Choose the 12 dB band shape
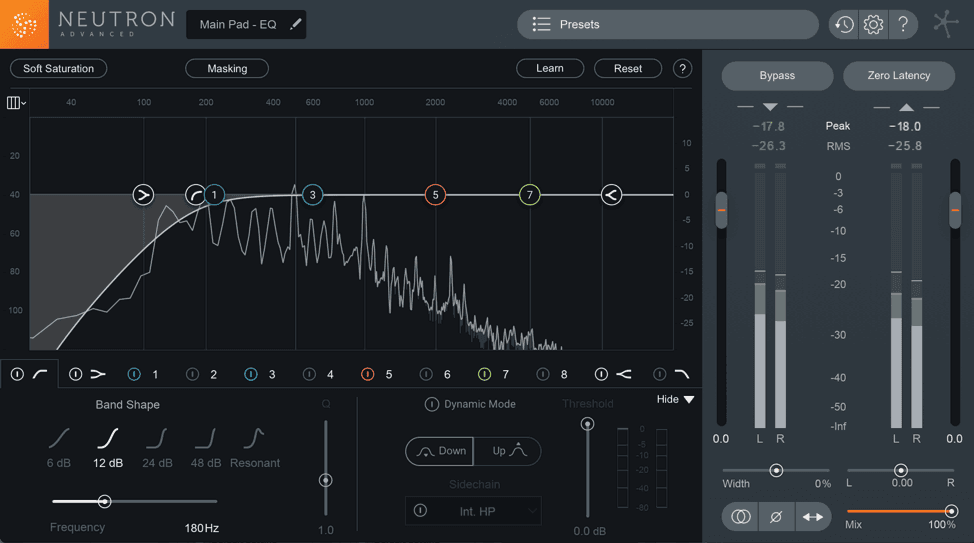The height and width of the screenshot is (543, 974). pos(108,447)
